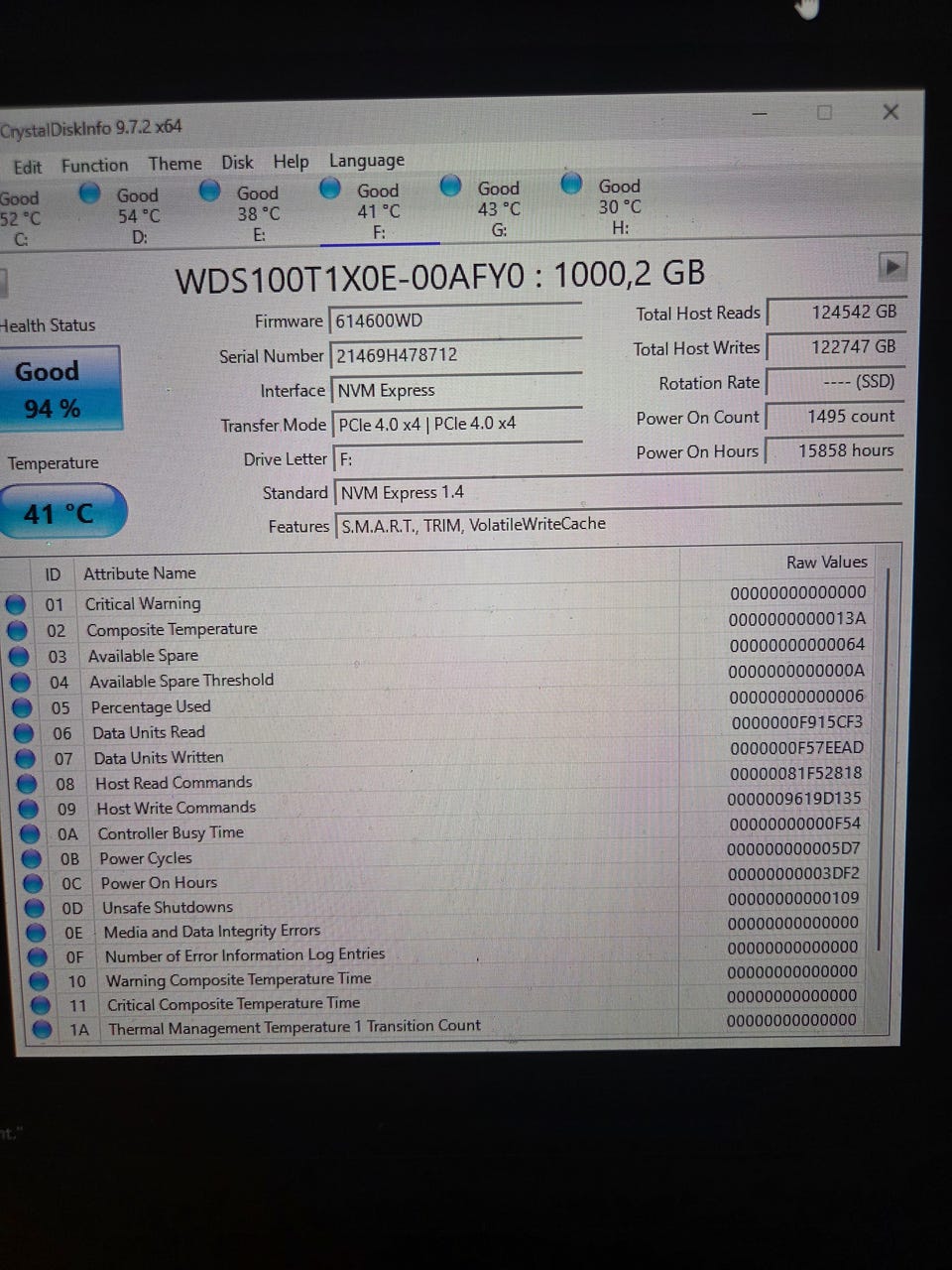Screen dimensions: 952x1270
Task: Select the Controller Busy Time attribute name
Action: tap(171, 832)
